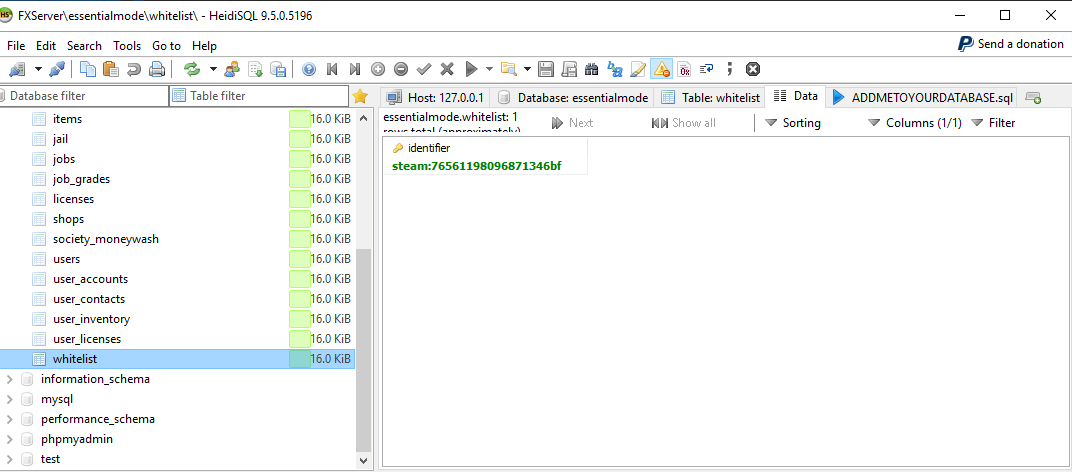
Task: Open the File menu
Action: (x=16, y=46)
